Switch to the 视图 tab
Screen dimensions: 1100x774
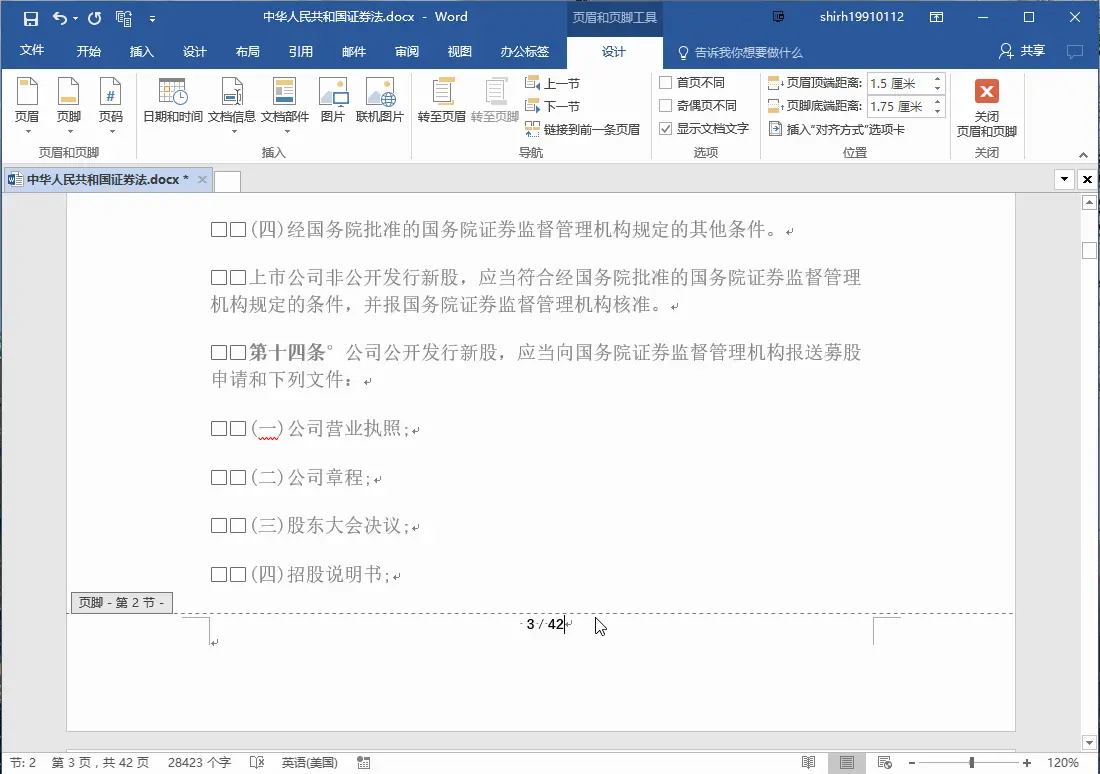(x=460, y=52)
